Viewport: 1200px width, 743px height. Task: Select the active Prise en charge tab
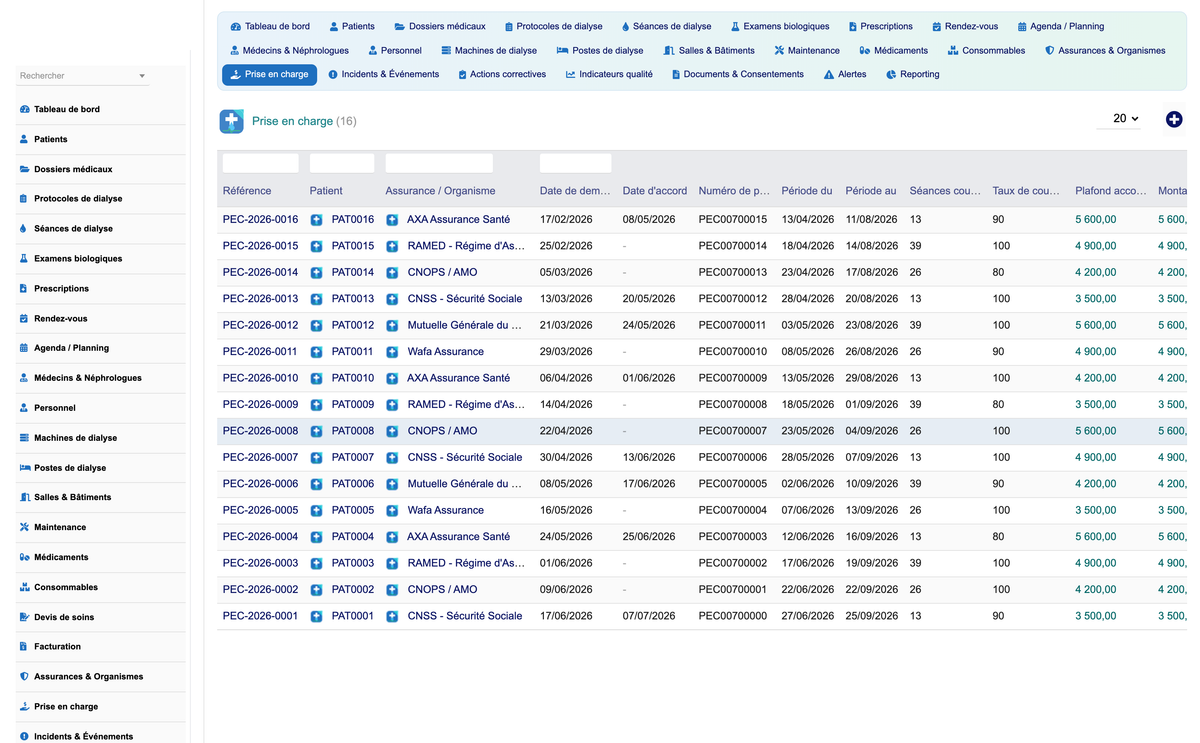[x=269, y=74]
